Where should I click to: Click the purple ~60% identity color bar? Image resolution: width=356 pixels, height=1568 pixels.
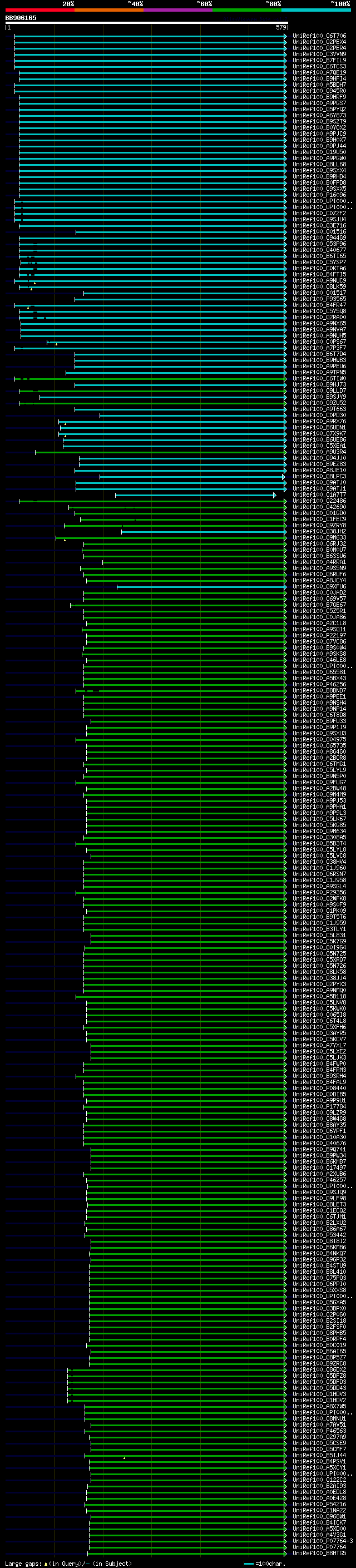(177, 10)
